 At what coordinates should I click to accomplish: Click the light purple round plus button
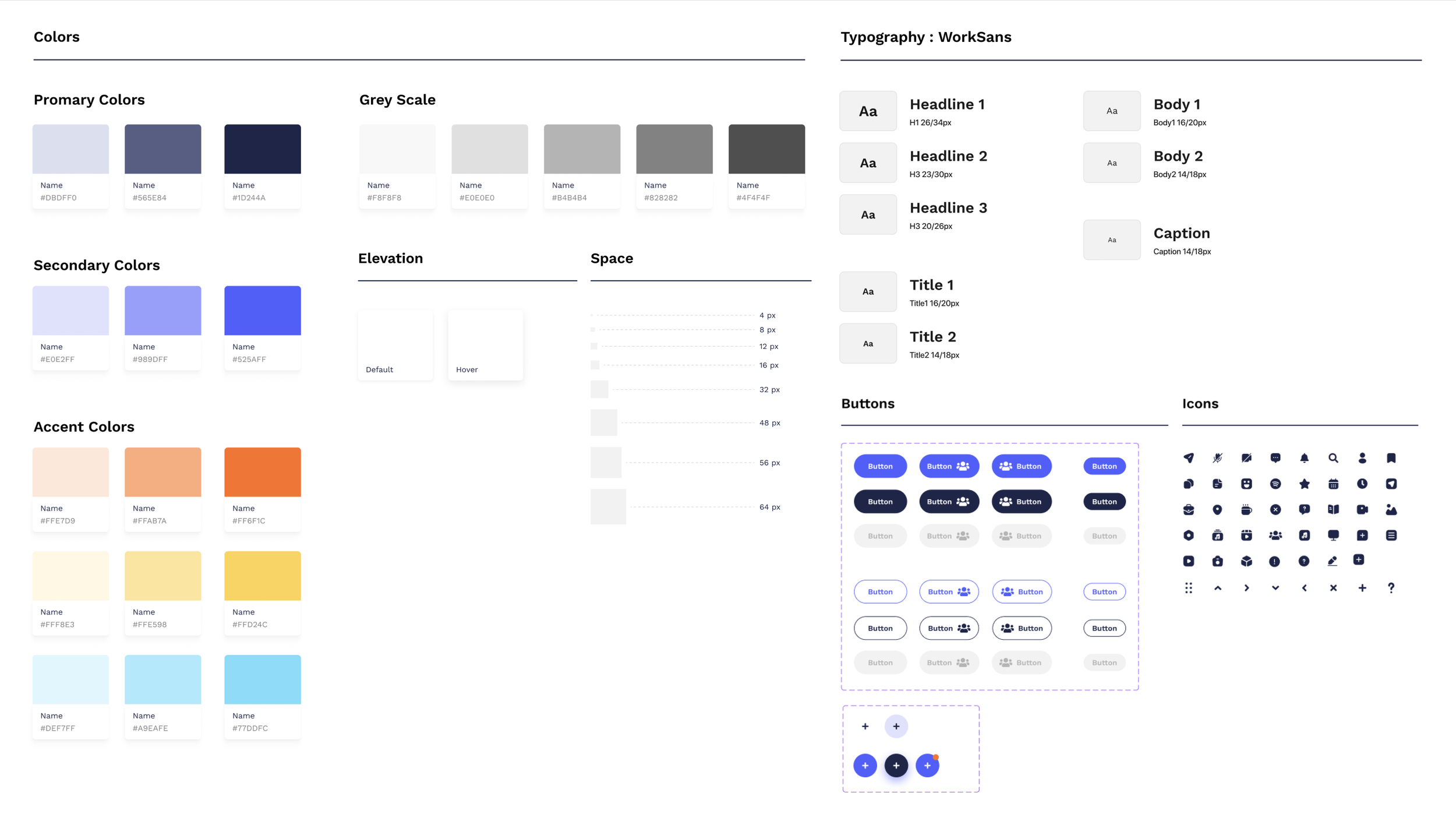[896, 726]
